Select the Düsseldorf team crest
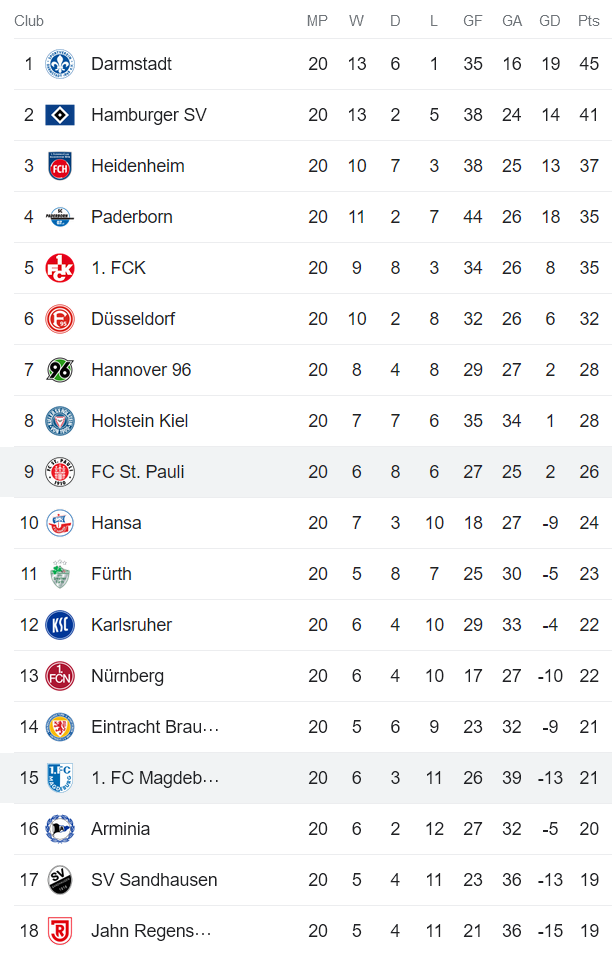This screenshot has width=612, height=956. 58,318
